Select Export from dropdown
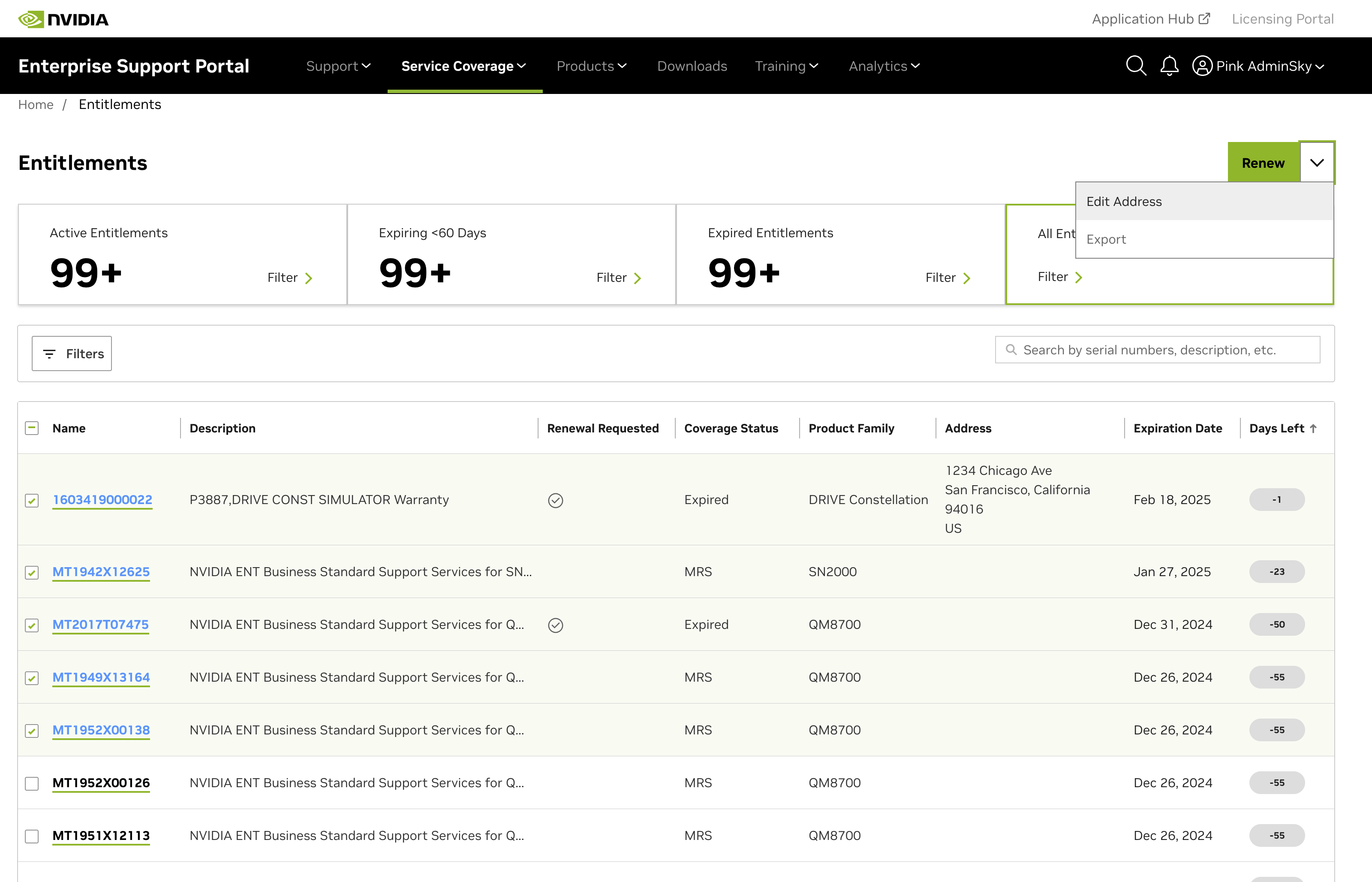Screen dimensions: 1372x882 [1204, 239]
